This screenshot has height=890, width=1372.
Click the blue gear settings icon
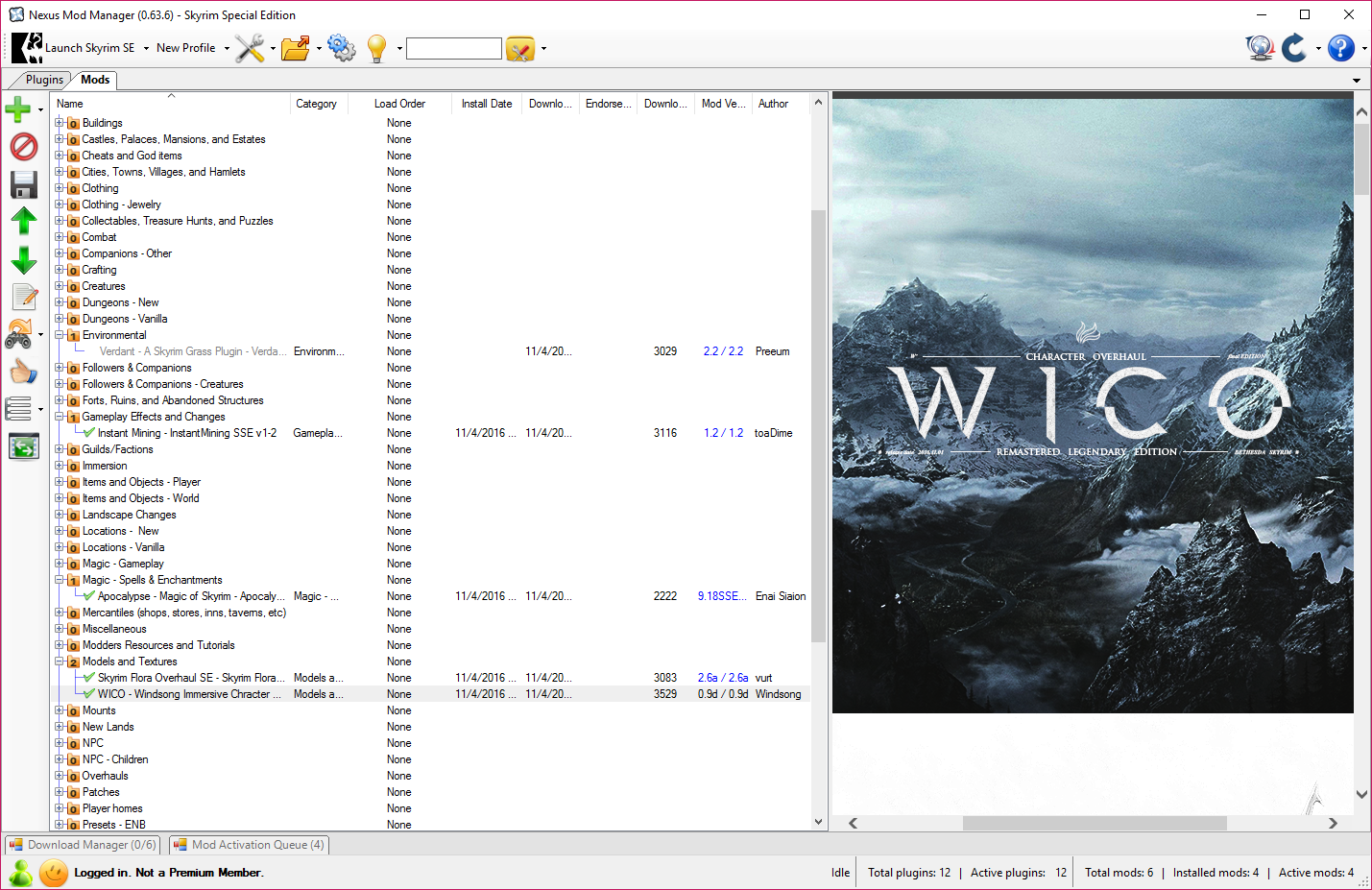[341, 48]
